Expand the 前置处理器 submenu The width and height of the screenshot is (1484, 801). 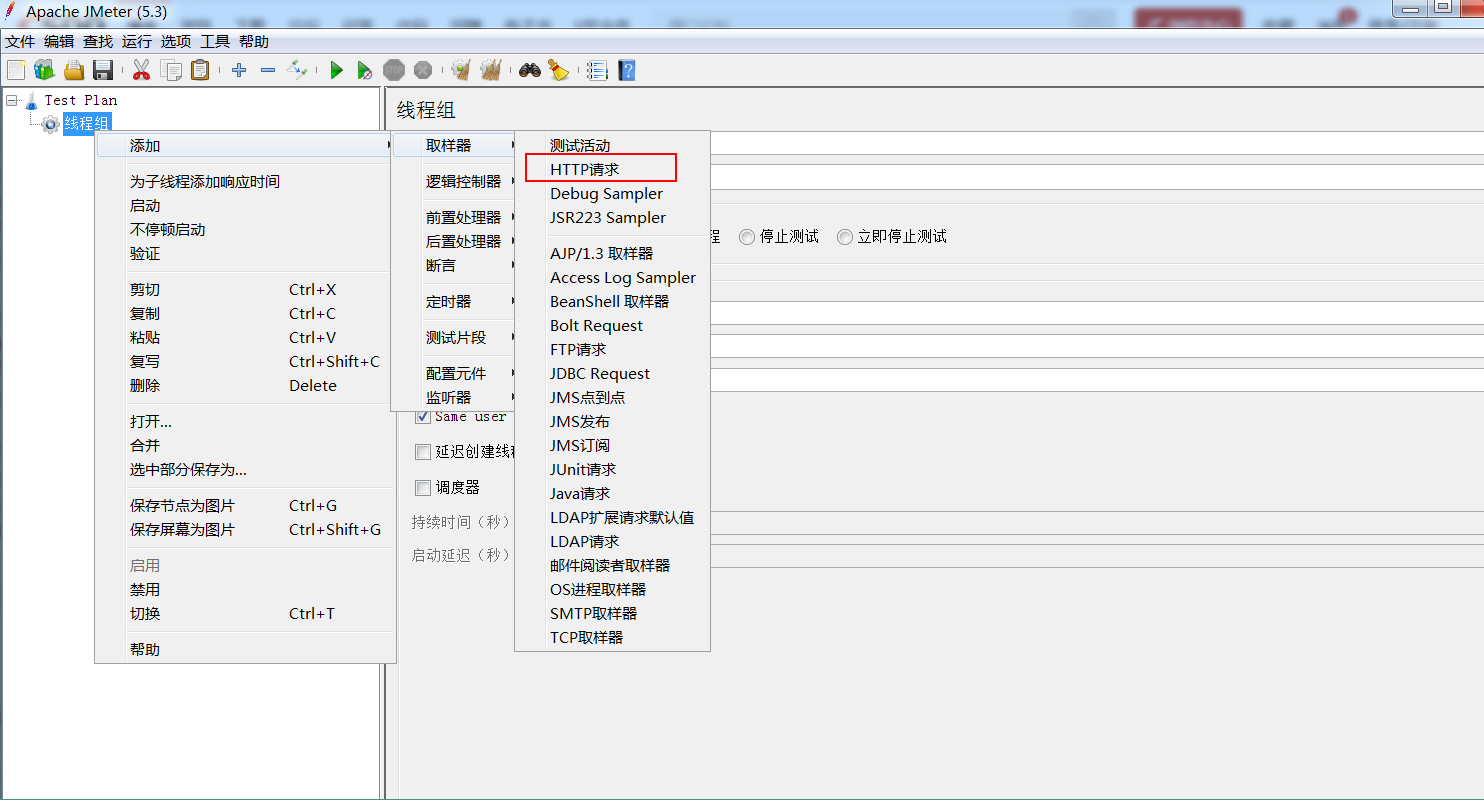tap(453, 218)
